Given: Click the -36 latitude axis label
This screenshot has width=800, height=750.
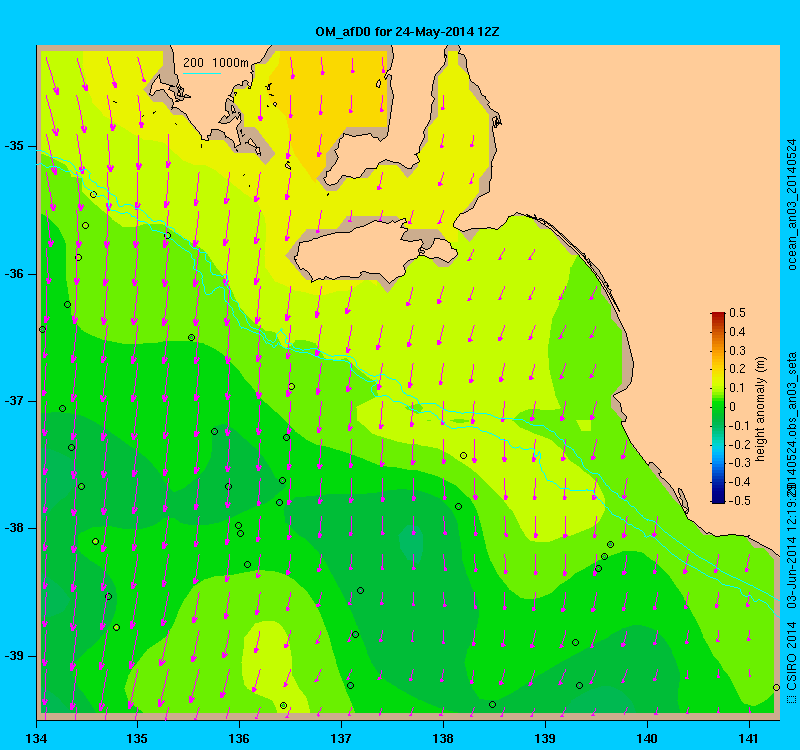Looking at the screenshot, I should [x=14, y=274].
